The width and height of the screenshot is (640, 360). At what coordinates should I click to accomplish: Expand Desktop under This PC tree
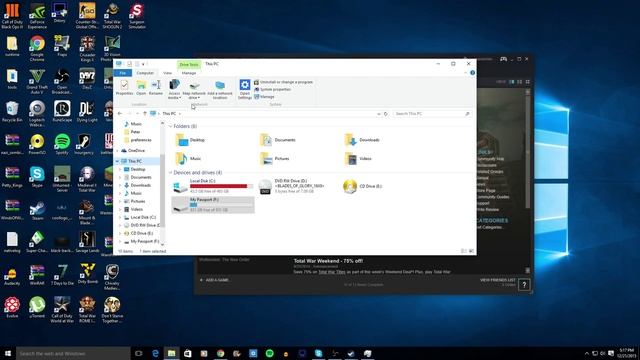pos(120,169)
